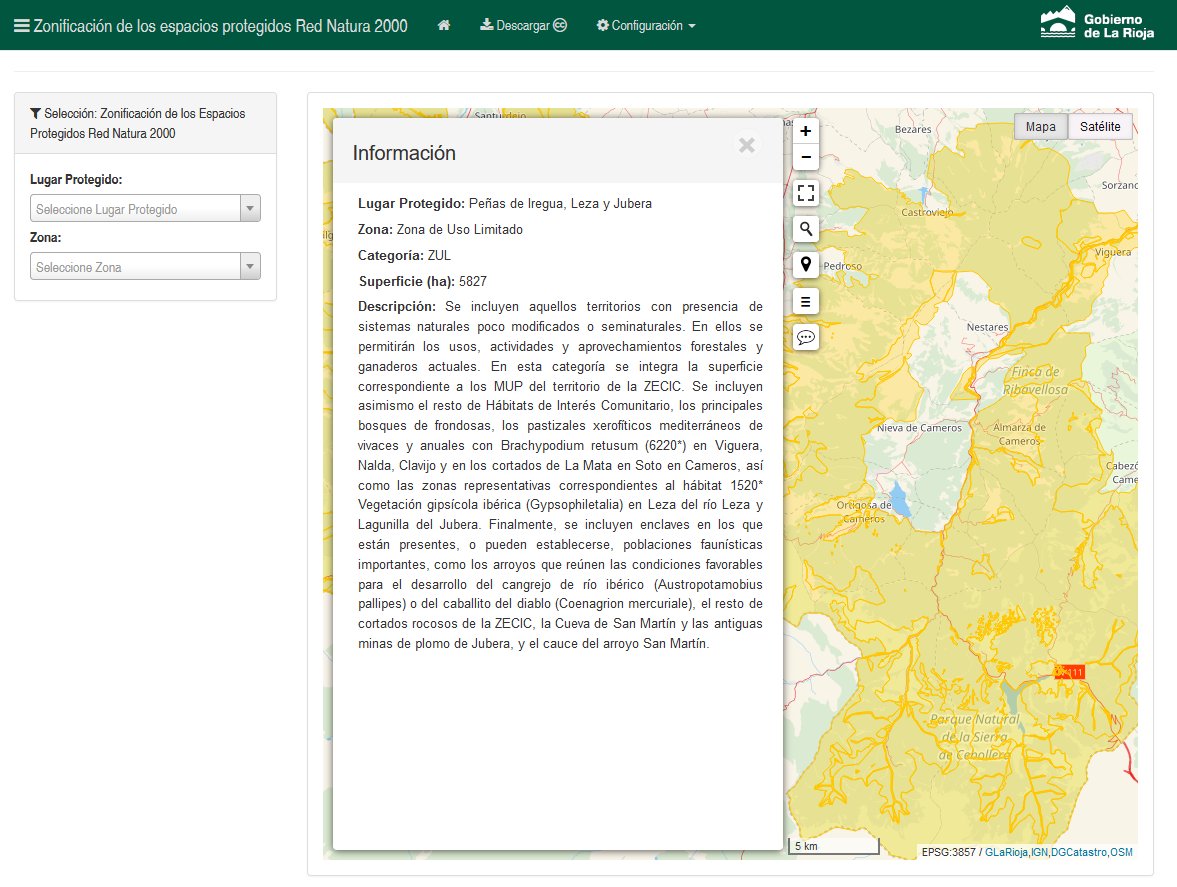Click the Zona de Uso Limitado text
This screenshot has height=887, width=1177.
(x=459, y=230)
